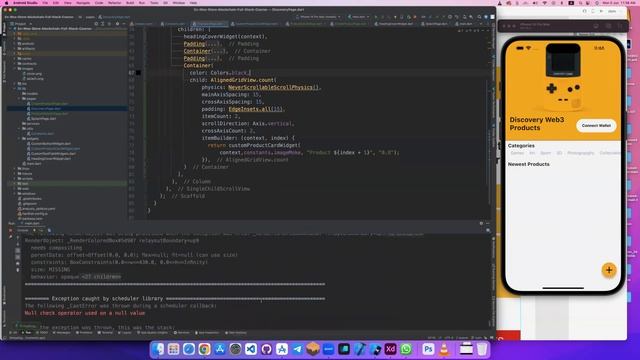Select the Console tab in Run panel
The height and width of the screenshot is (360, 640).
pos(22,230)
